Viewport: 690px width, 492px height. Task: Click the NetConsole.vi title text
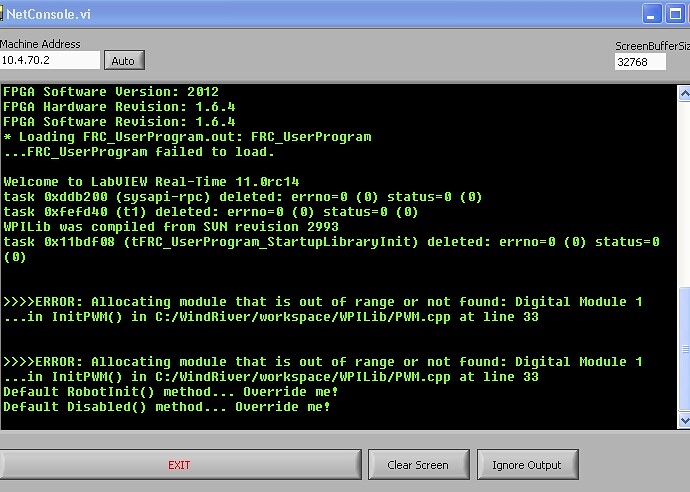pos(48,14)
